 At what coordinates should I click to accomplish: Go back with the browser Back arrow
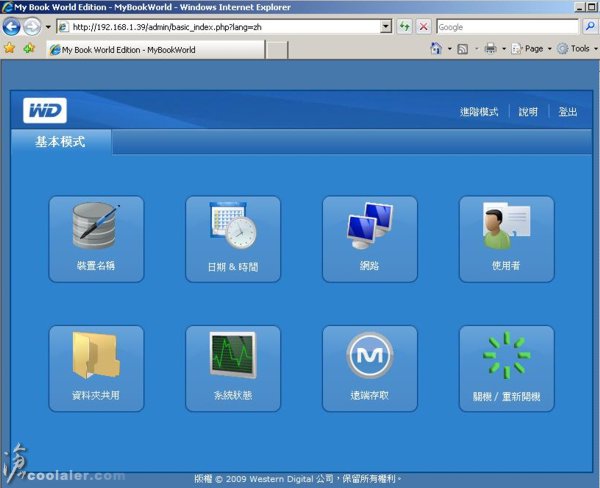coord(11,27)
